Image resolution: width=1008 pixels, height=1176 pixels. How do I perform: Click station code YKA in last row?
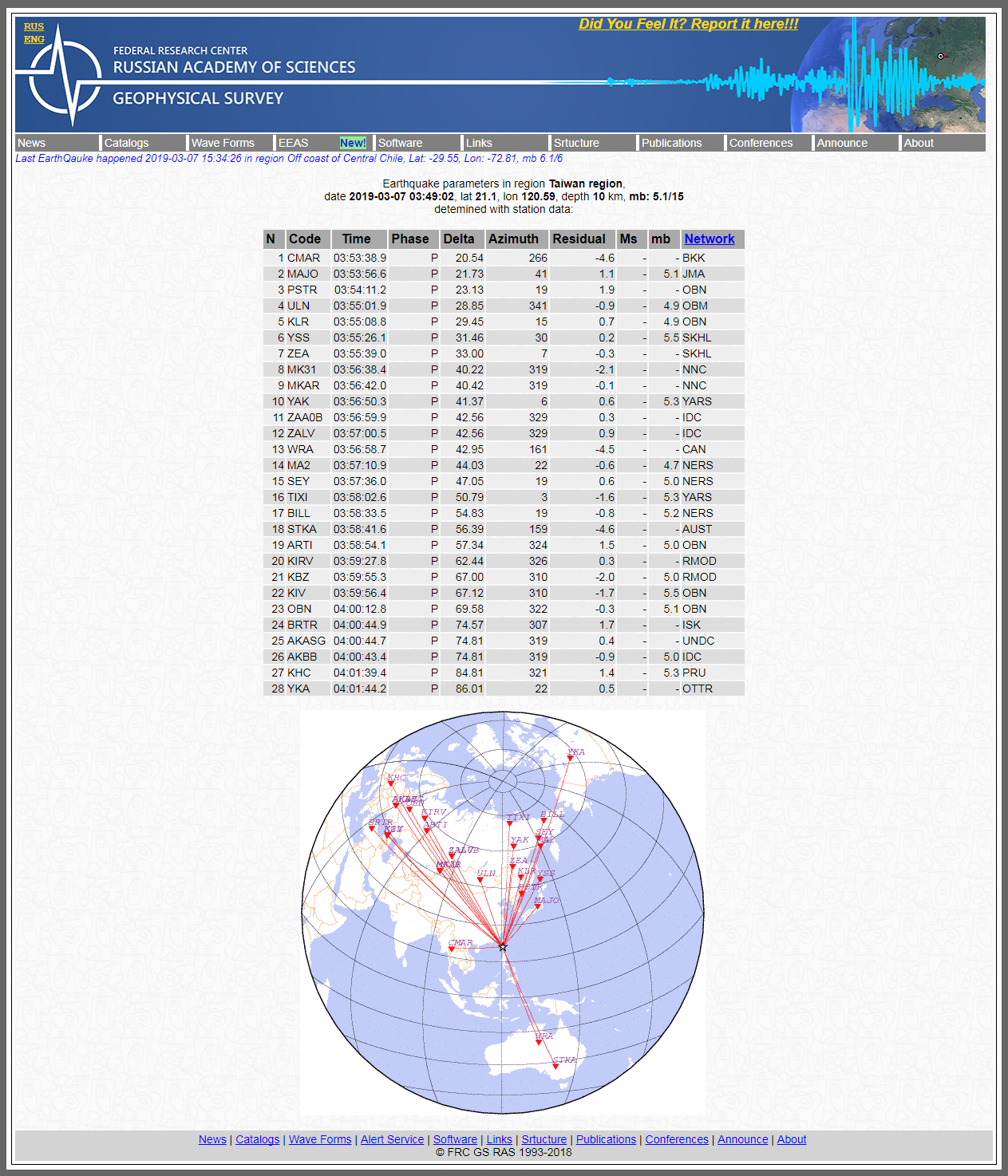pyautogui.click(x=298, y=689)
